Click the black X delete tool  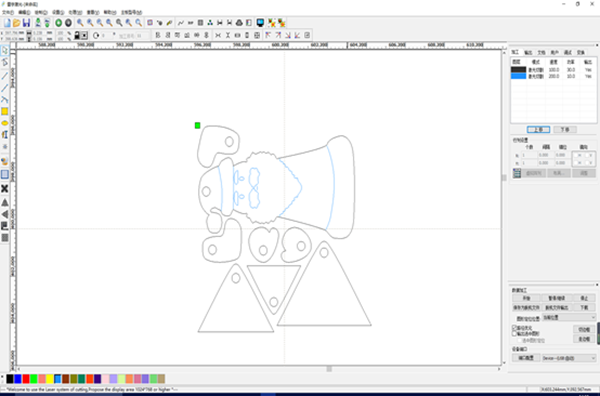(x=5, y=189)
